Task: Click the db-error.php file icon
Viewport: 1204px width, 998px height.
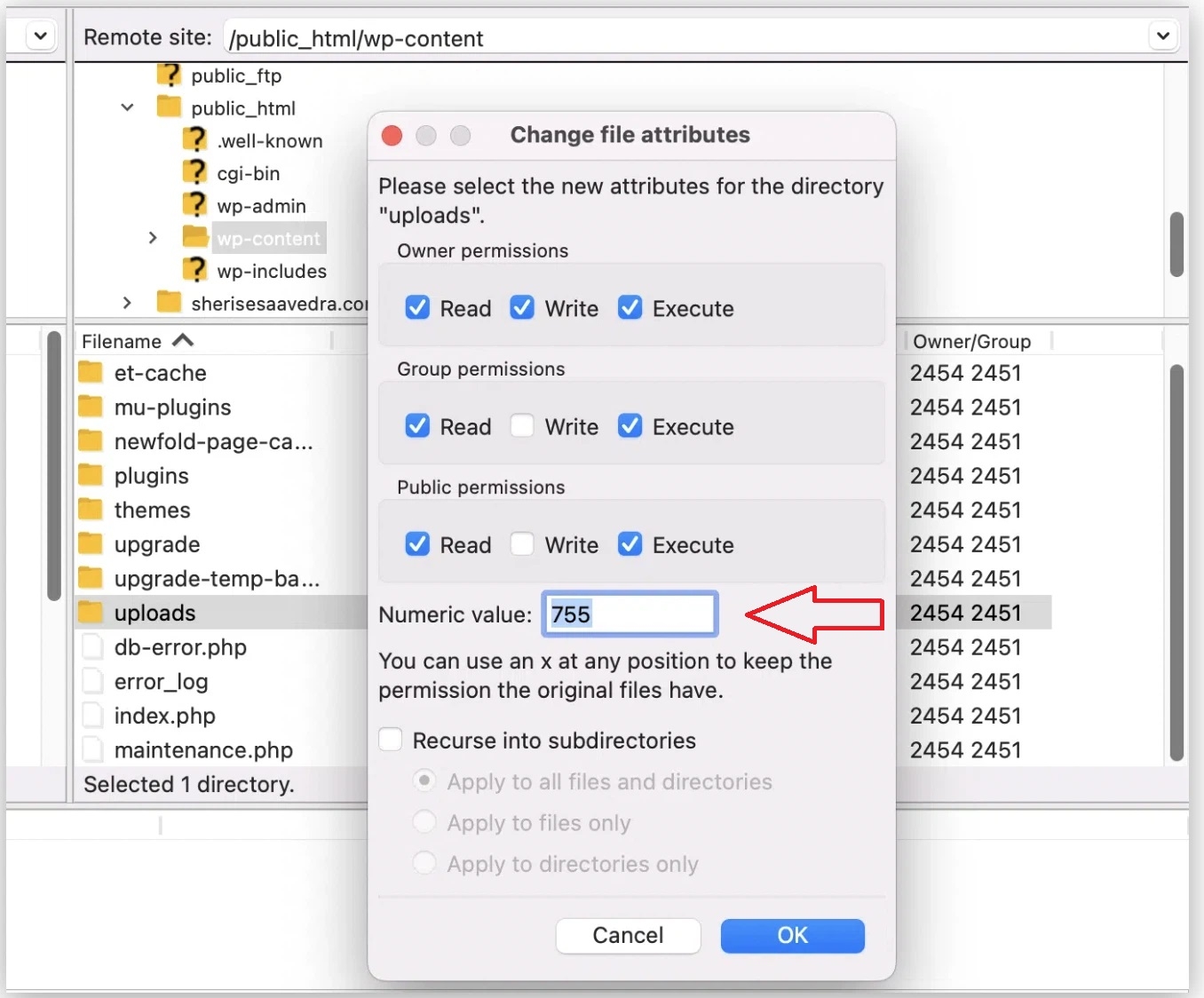Action: pos(92,647)
